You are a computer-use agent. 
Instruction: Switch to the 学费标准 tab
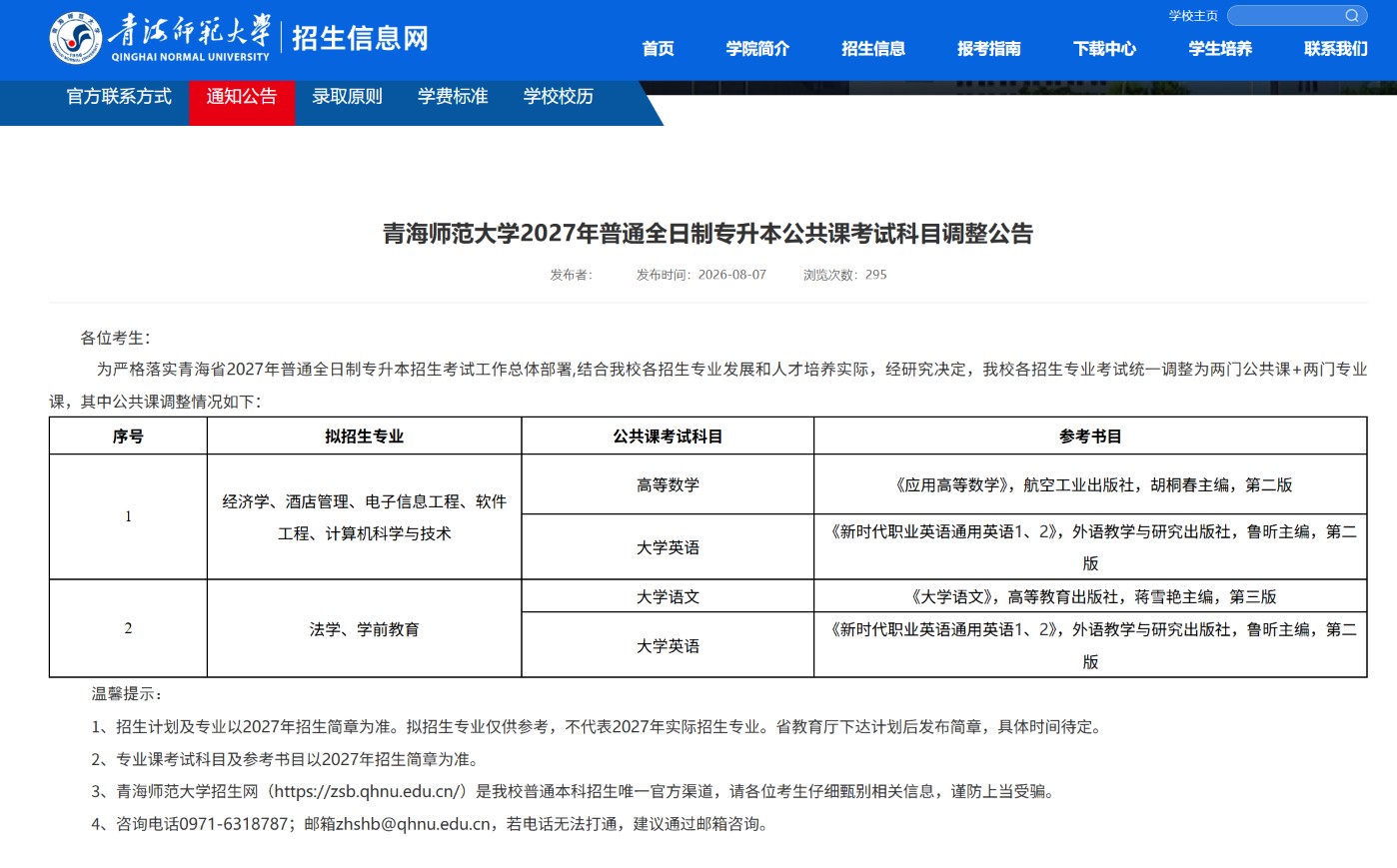pyautogui.click(x=453, y=96)
